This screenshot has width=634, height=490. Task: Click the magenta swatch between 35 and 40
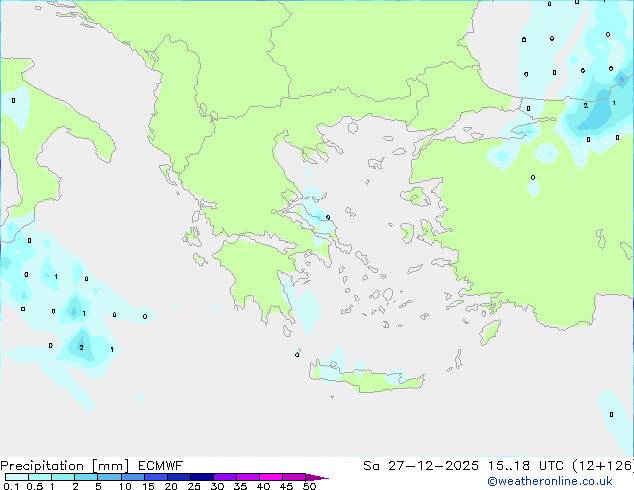(x=247, y=477)
